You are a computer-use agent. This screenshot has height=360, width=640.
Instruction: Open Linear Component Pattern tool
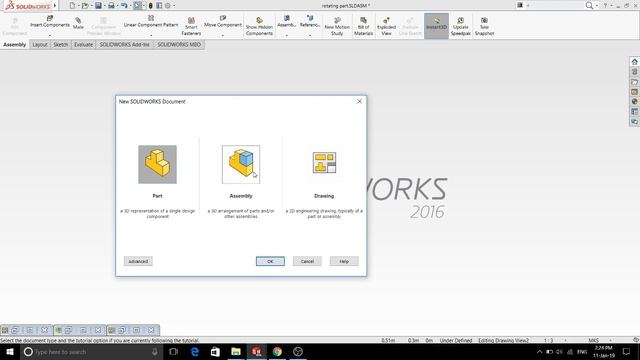pos(151,22)
